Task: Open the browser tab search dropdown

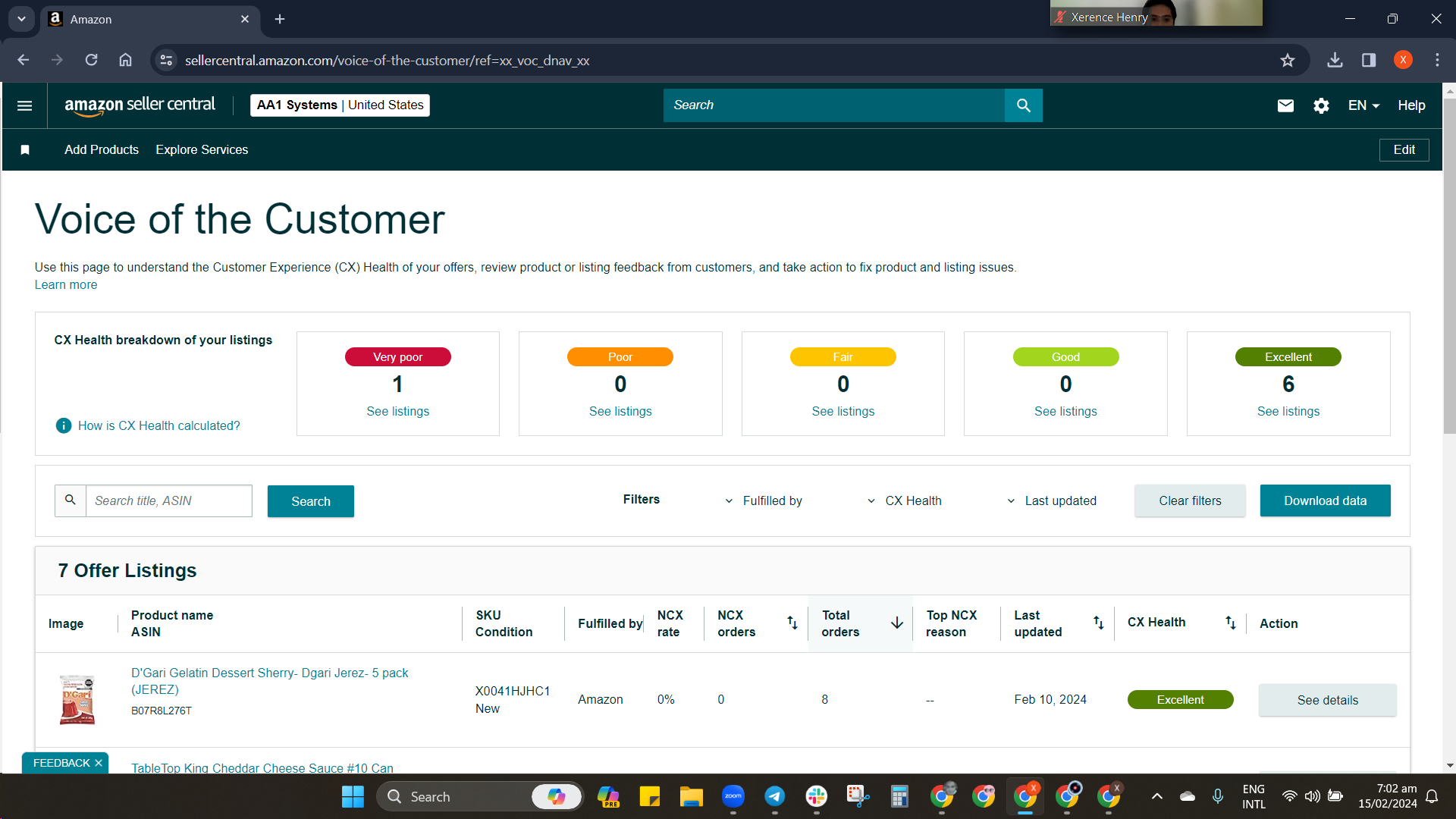Action: tap(21, 19)
